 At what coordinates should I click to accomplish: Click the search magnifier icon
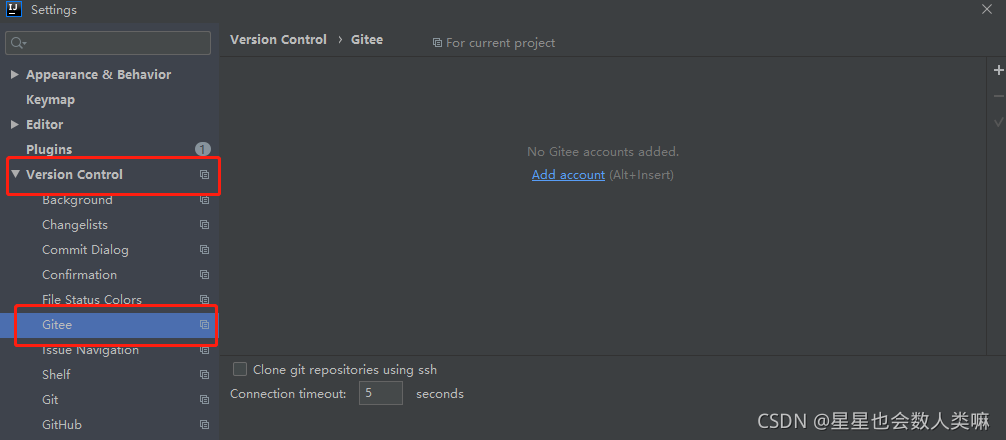[17, 43]
